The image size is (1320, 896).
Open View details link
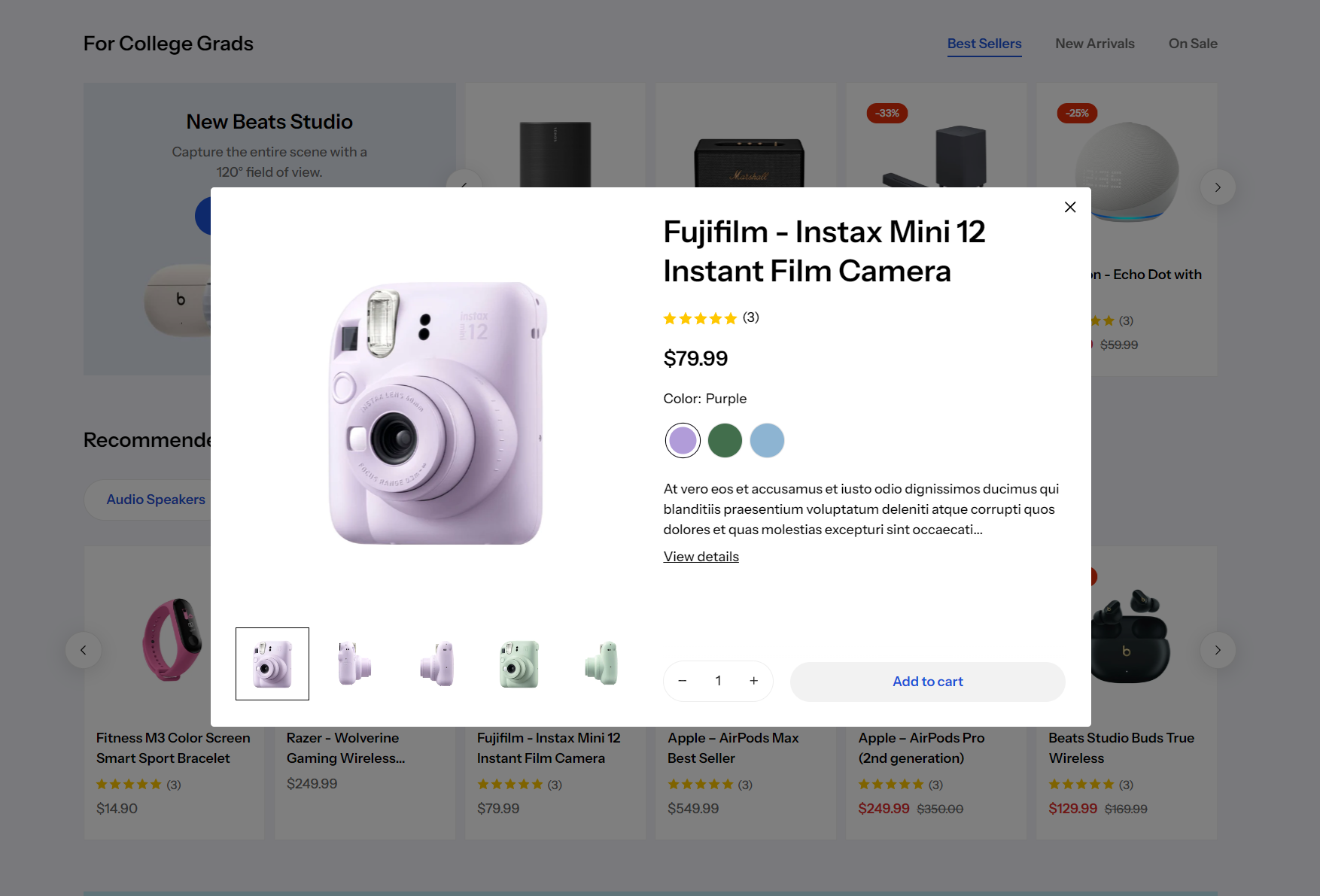[701, 557]
